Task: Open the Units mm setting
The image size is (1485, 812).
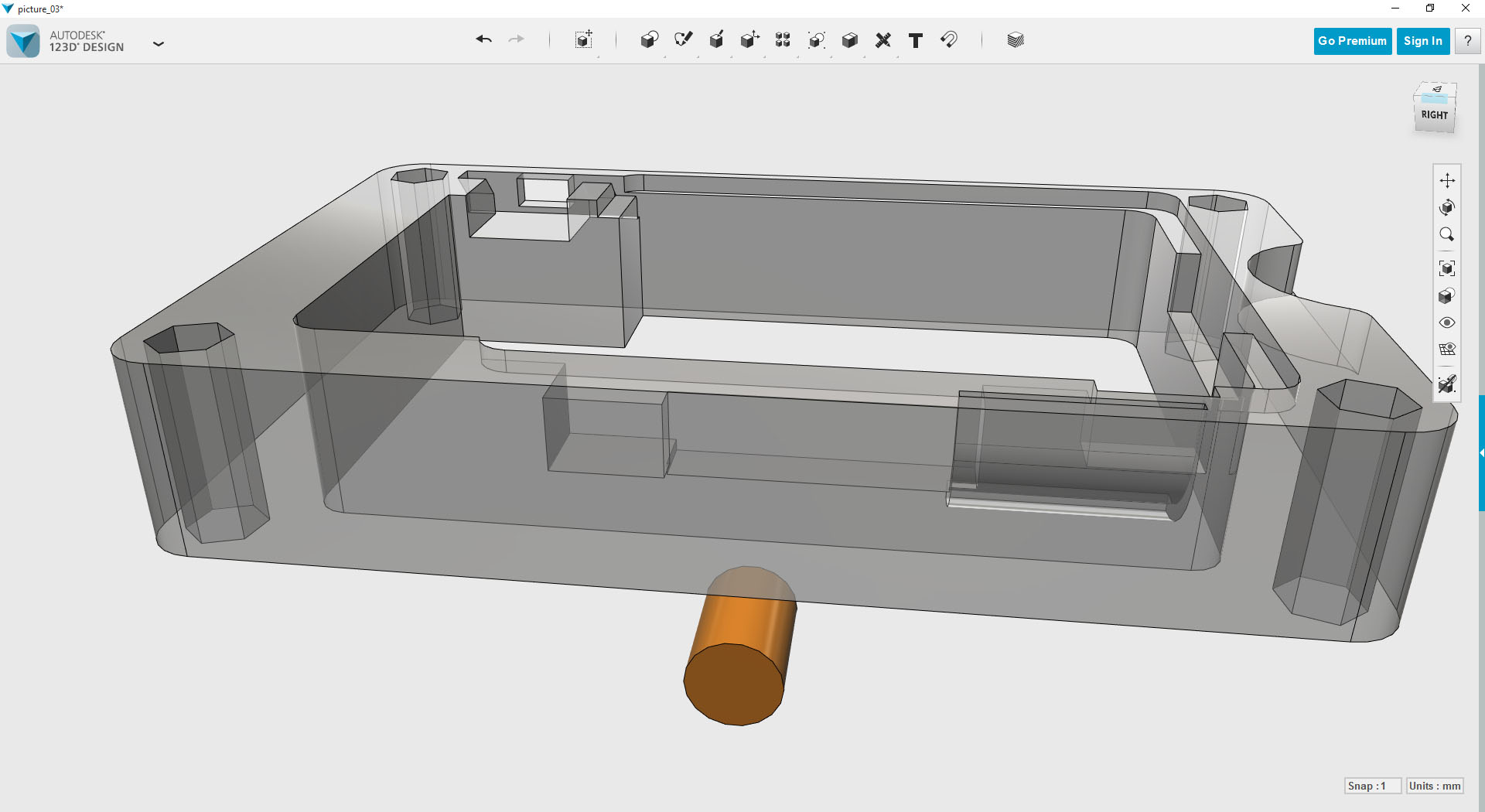Action: point(1435,786)
